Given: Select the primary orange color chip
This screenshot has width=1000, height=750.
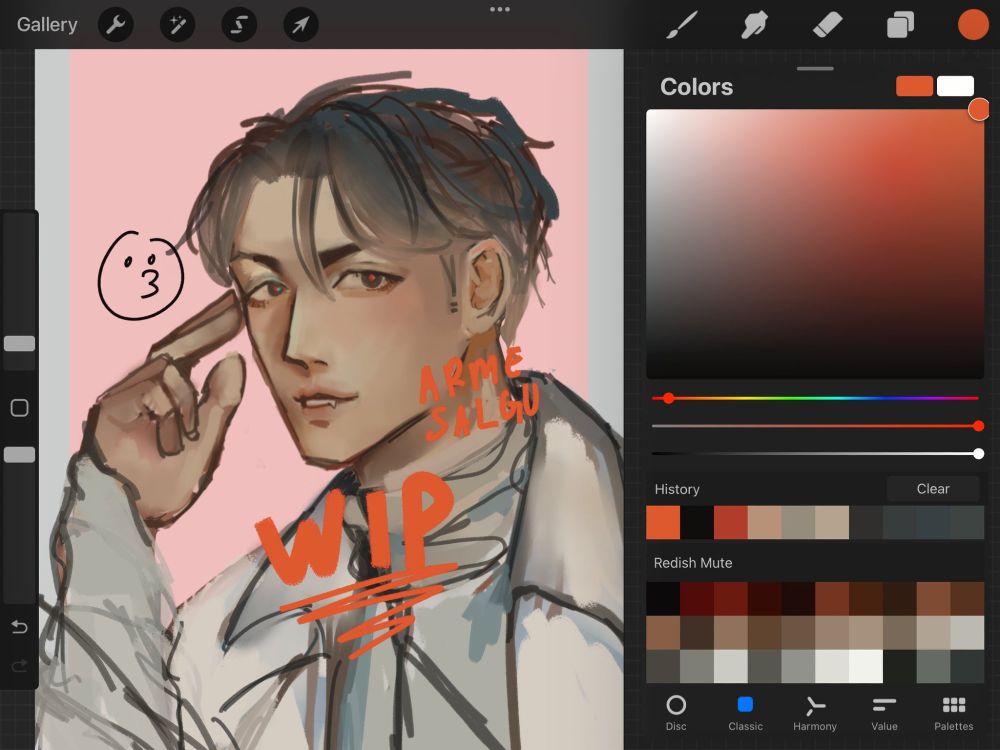Looking at the screenshot, I should (x=915, y=86).
